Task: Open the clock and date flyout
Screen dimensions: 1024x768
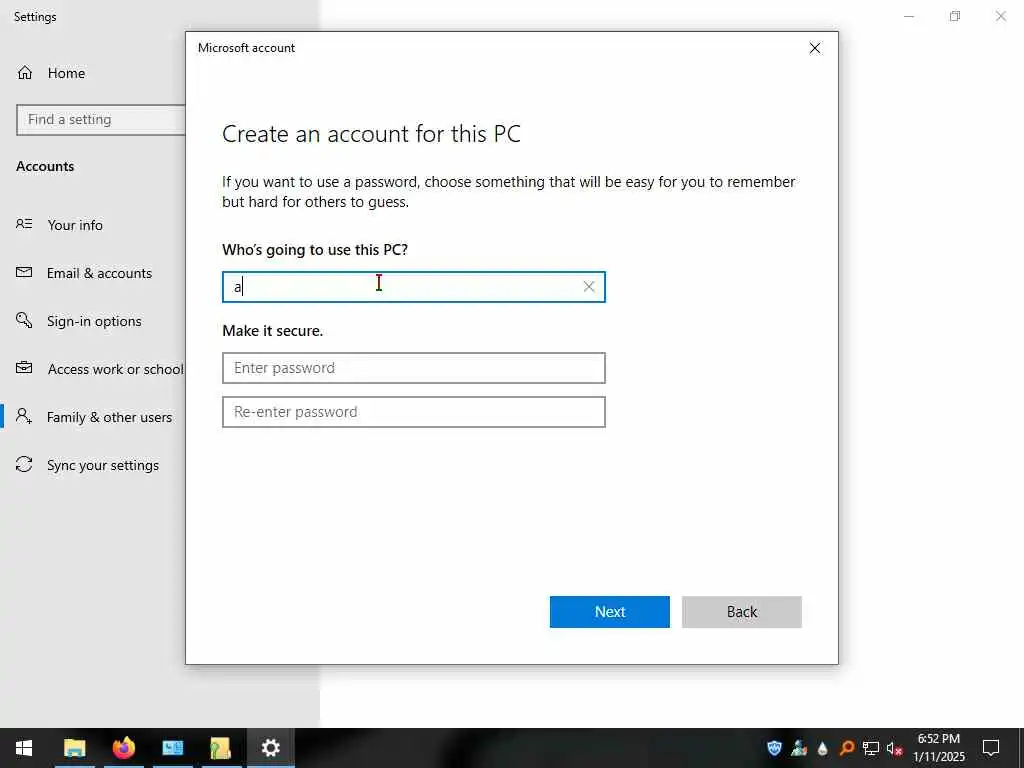Action: pyautogui.click(x=938, y=748)
